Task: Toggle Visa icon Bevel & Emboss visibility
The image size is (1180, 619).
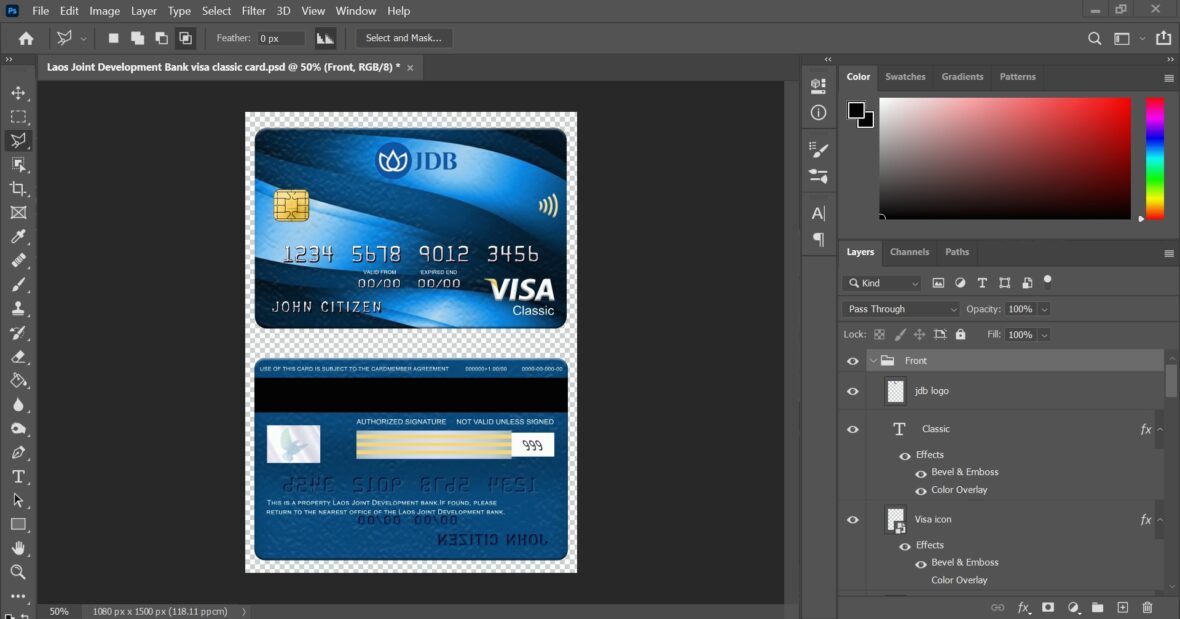Action: 920,564
